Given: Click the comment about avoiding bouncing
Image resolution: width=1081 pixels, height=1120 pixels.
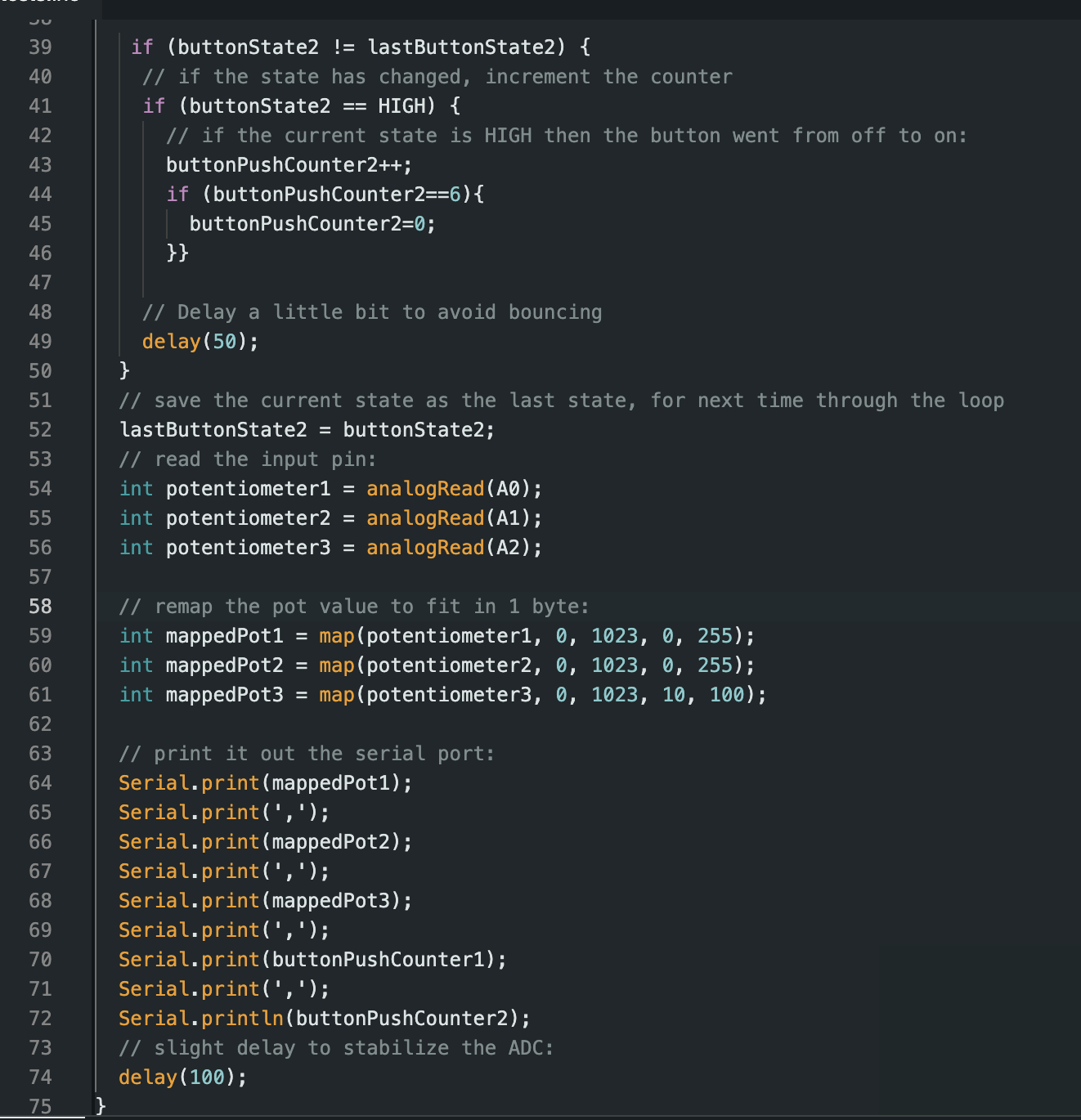Looking at the screenshot, I should pyautogui.click(x=372, y=311).
